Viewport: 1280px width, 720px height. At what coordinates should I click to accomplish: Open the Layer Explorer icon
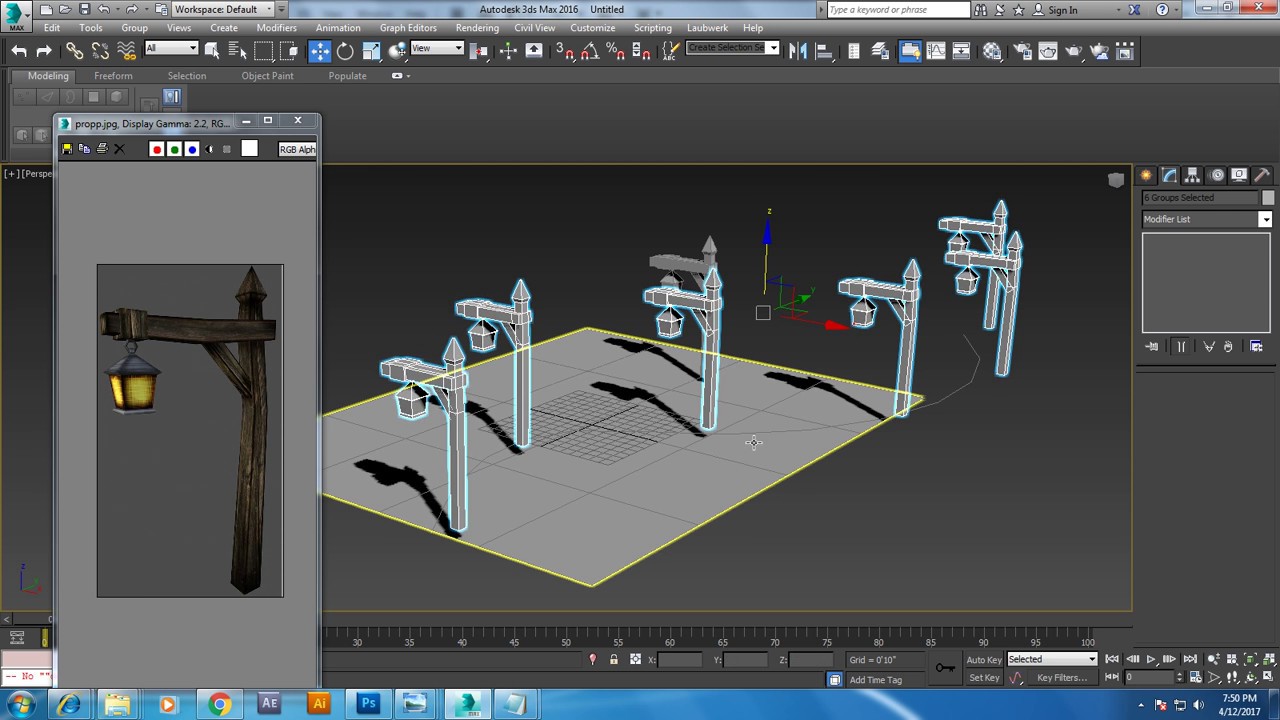click(x=879, y=51)
